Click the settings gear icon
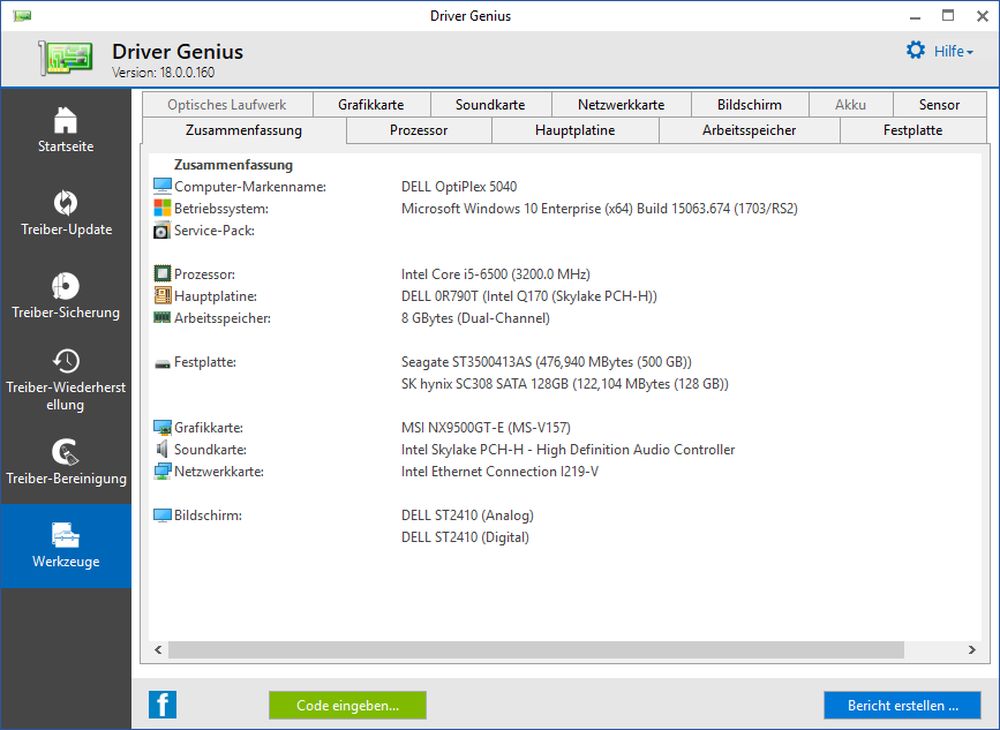Image resolution: width=1000 pixels, height=730 pixels. (x=915, y=50)
